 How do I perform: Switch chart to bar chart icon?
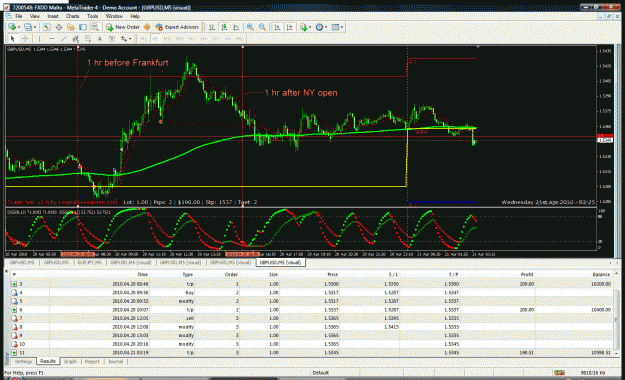[x=212, y=27]
